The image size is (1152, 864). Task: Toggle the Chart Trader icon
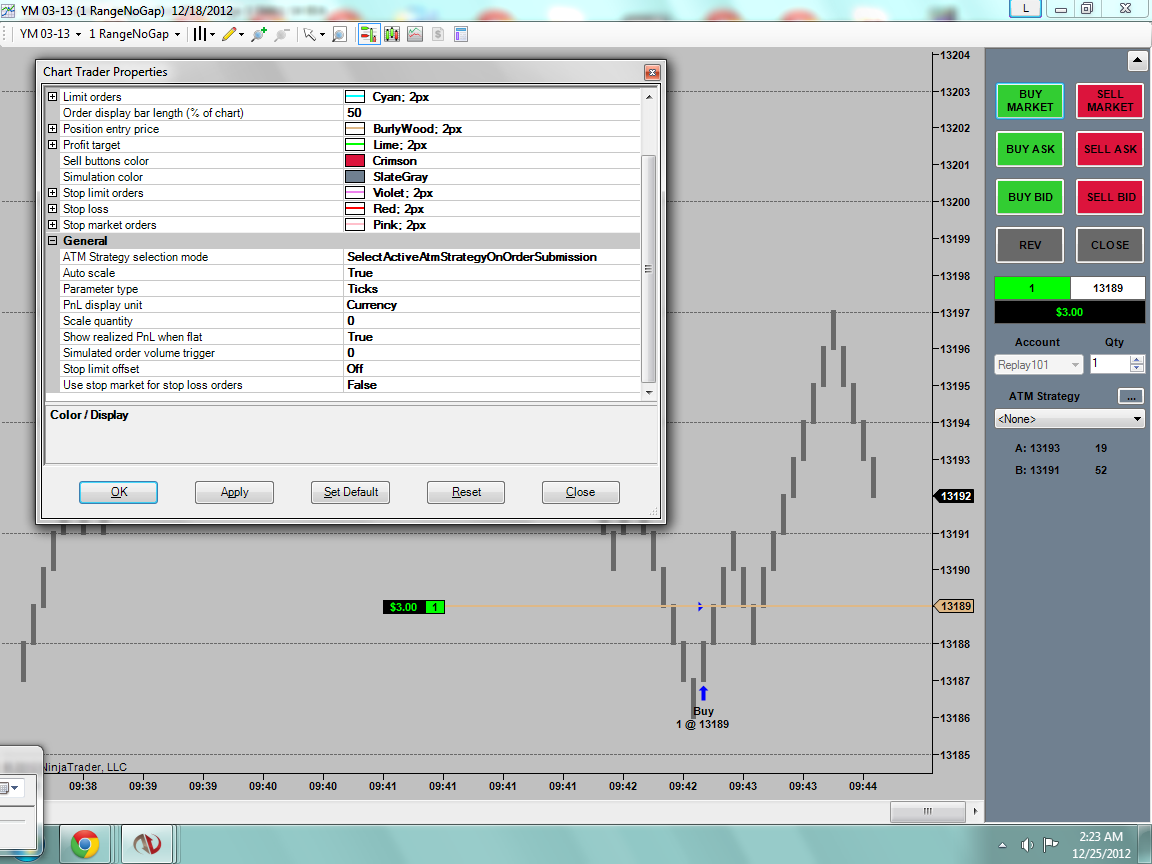(x=369, y=34)
